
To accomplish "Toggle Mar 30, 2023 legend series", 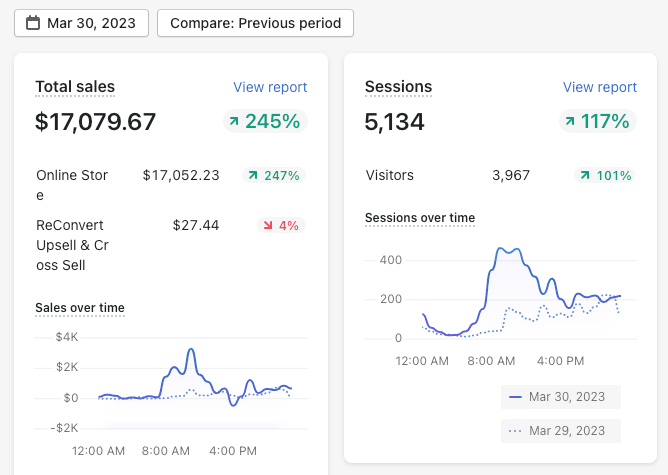I will [560, 397].
